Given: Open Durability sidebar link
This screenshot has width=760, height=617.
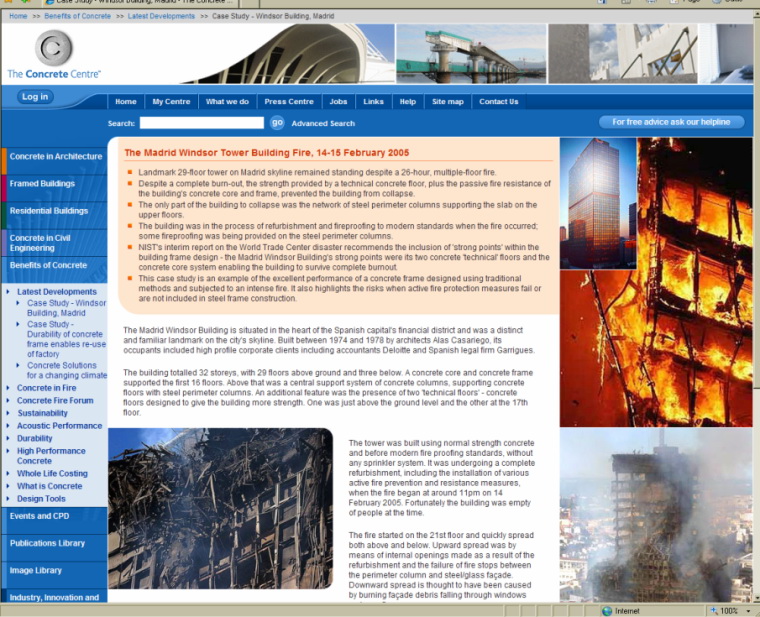Looking at the screenshot, I should point(34,438).
